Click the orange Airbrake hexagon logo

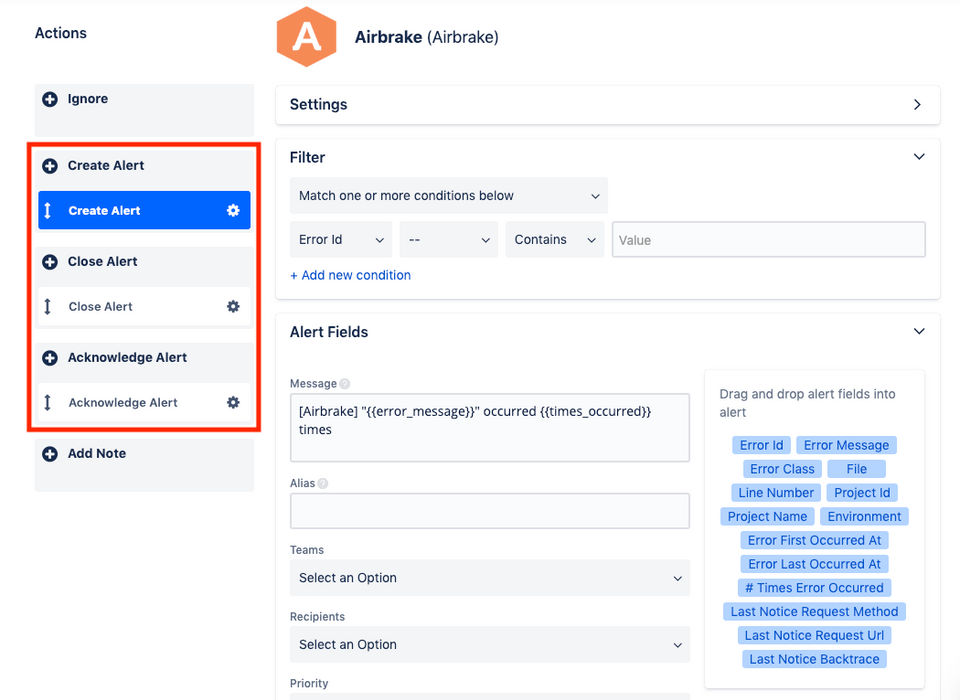click(306, 38)
